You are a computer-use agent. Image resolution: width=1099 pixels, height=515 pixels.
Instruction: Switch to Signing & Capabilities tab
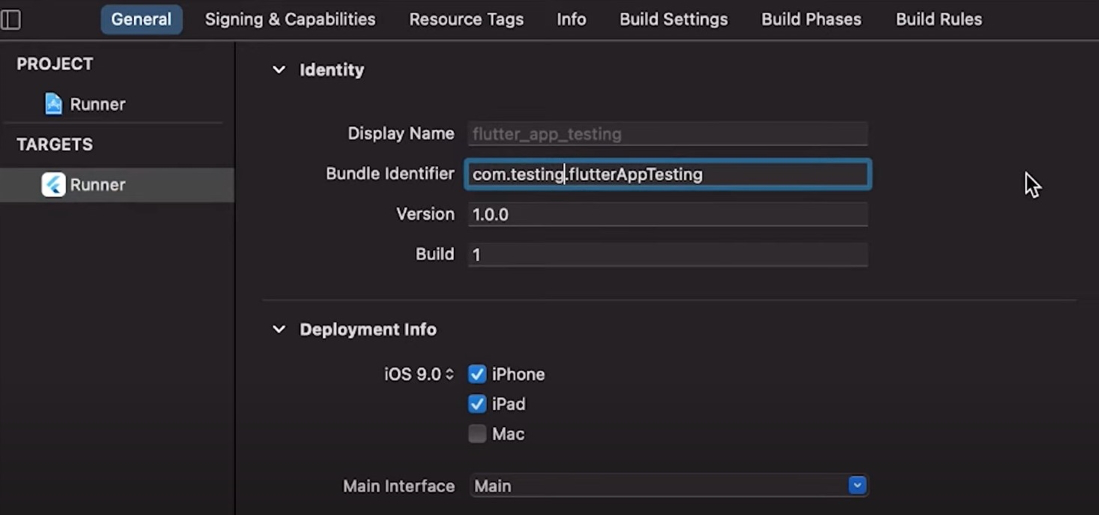(290, 19)
